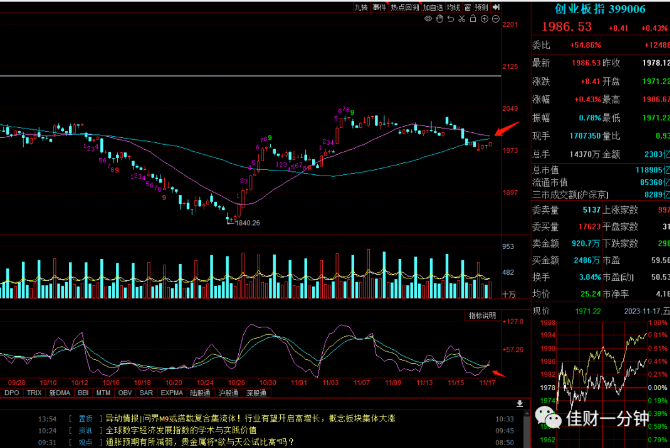Click the 11/17 date on time axis
This screenshot has height=448, width=670.
coord(487,383)
